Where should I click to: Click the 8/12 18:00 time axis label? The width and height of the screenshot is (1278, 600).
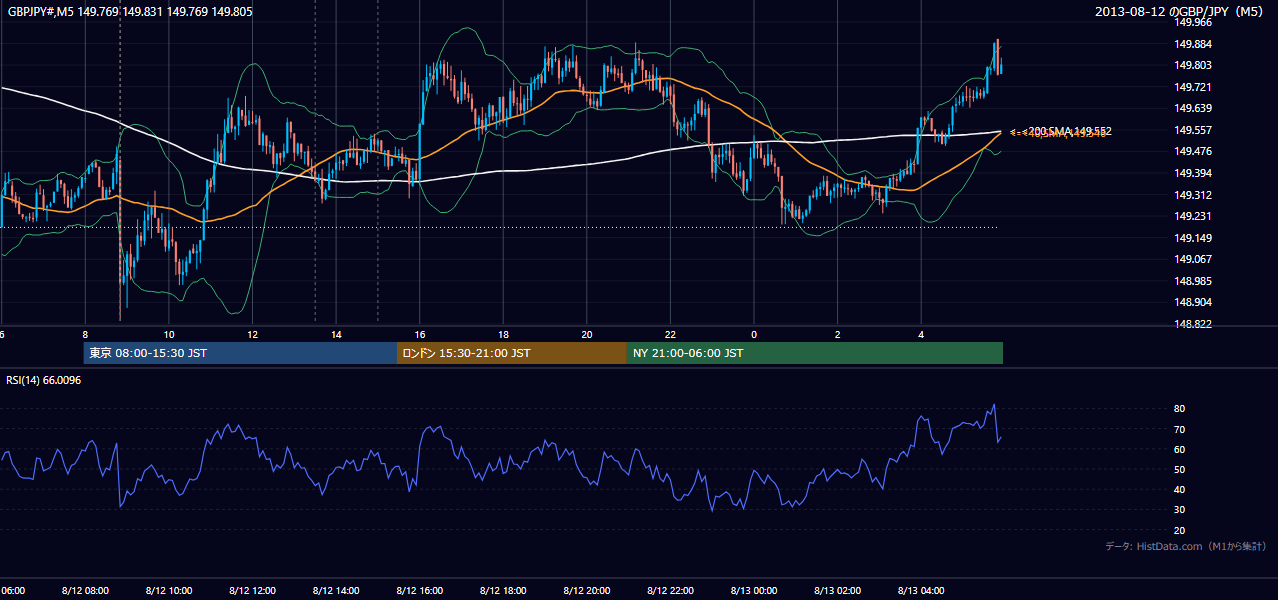503,591
